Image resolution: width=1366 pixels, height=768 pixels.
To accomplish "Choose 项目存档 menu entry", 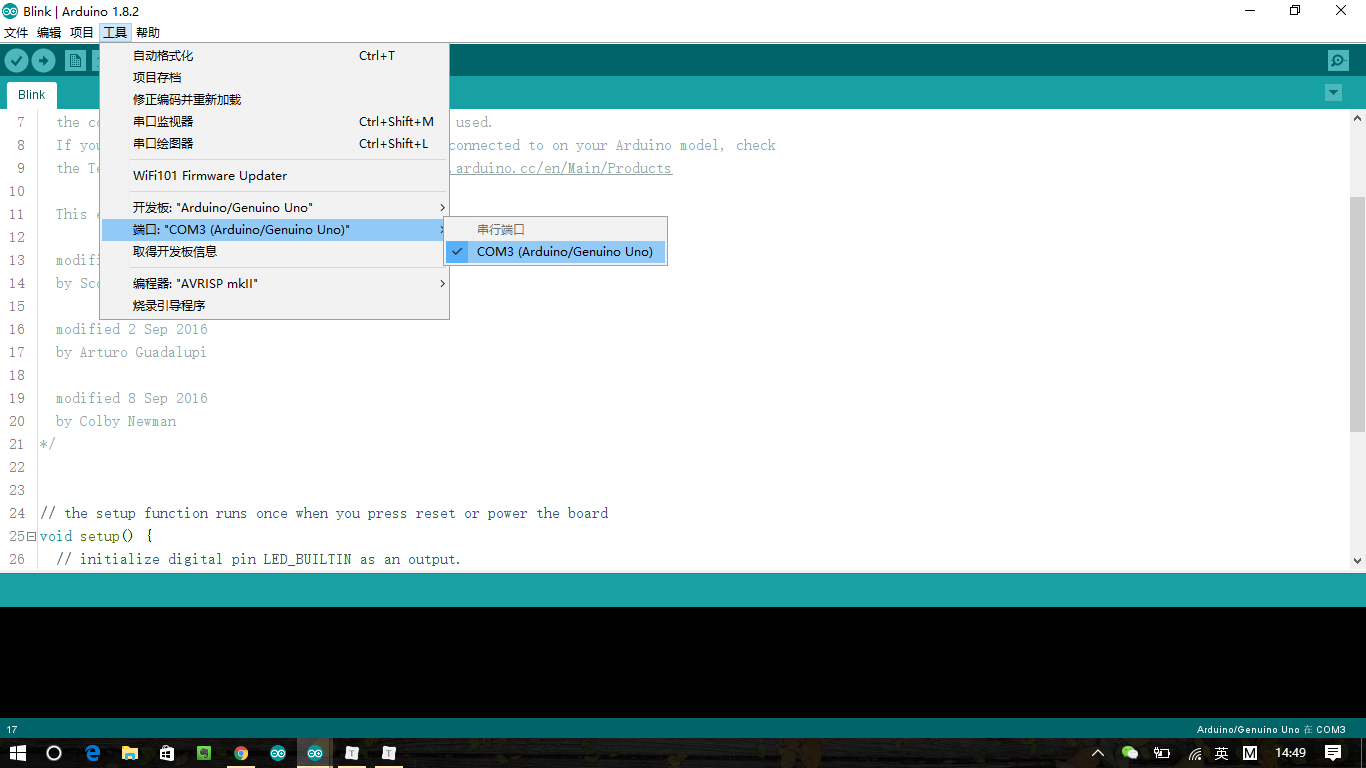I will click(x=275, y=78).
